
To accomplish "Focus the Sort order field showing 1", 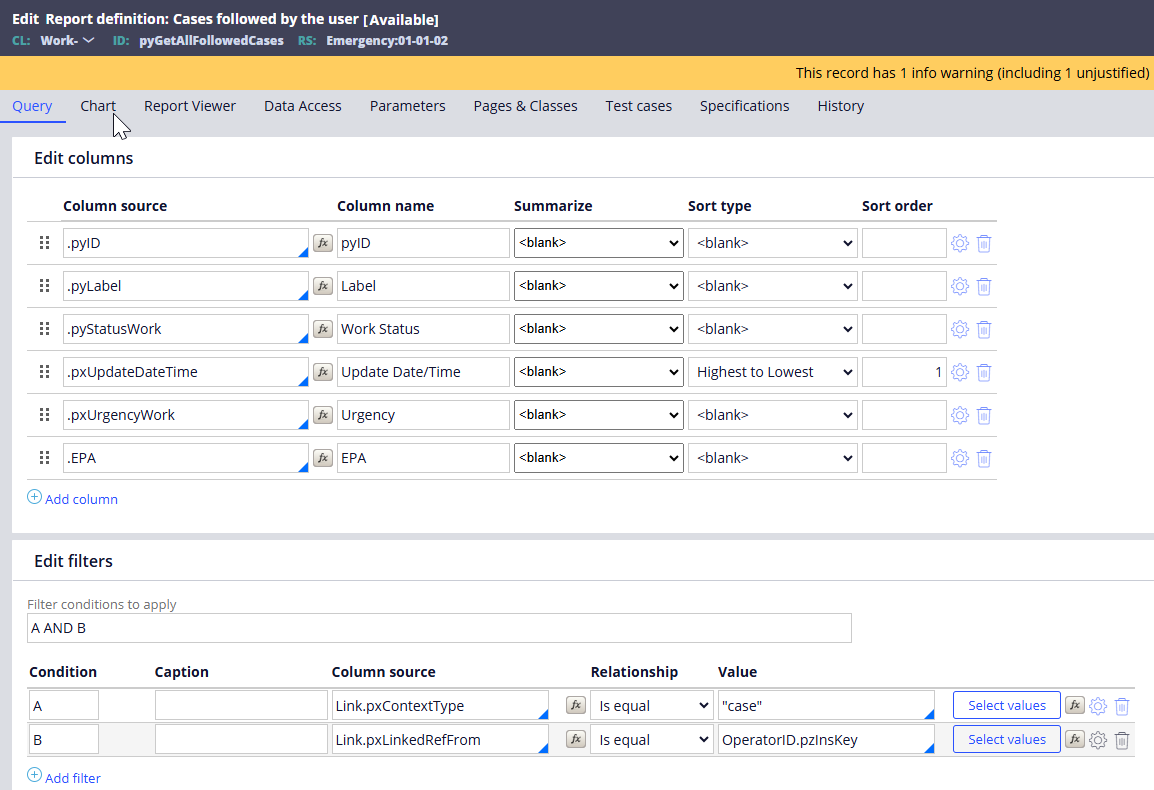I will pyautogui.click(x=904, y=372).
